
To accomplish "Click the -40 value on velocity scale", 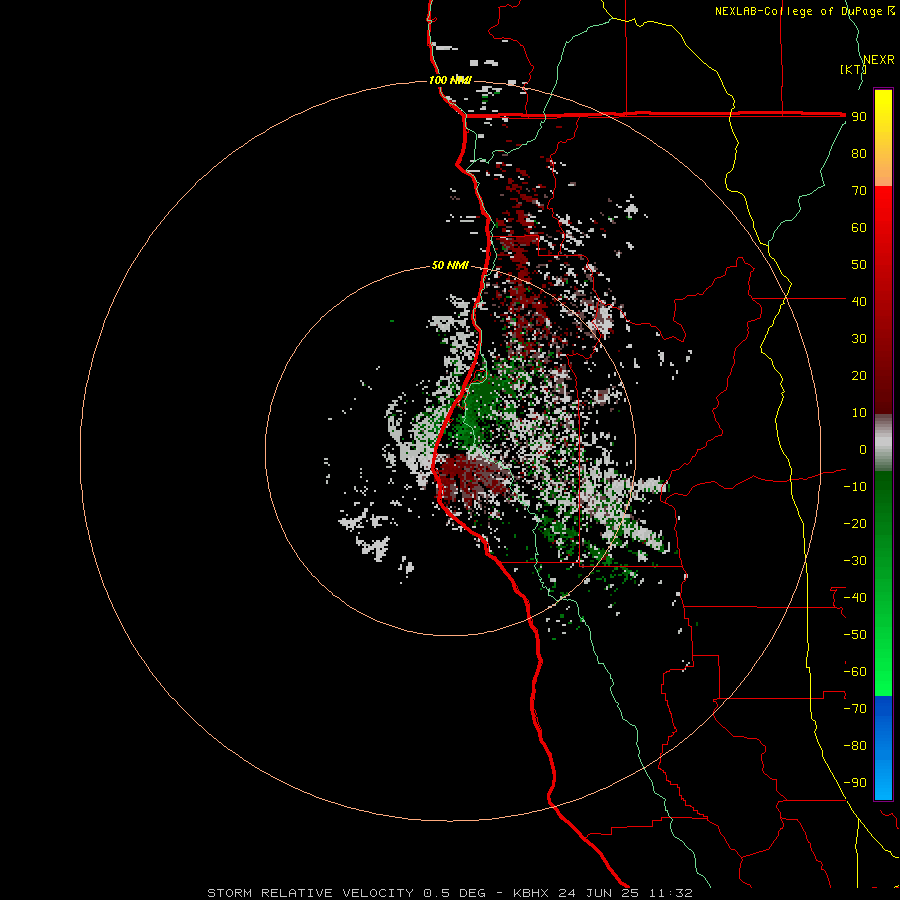I will 855,598.
